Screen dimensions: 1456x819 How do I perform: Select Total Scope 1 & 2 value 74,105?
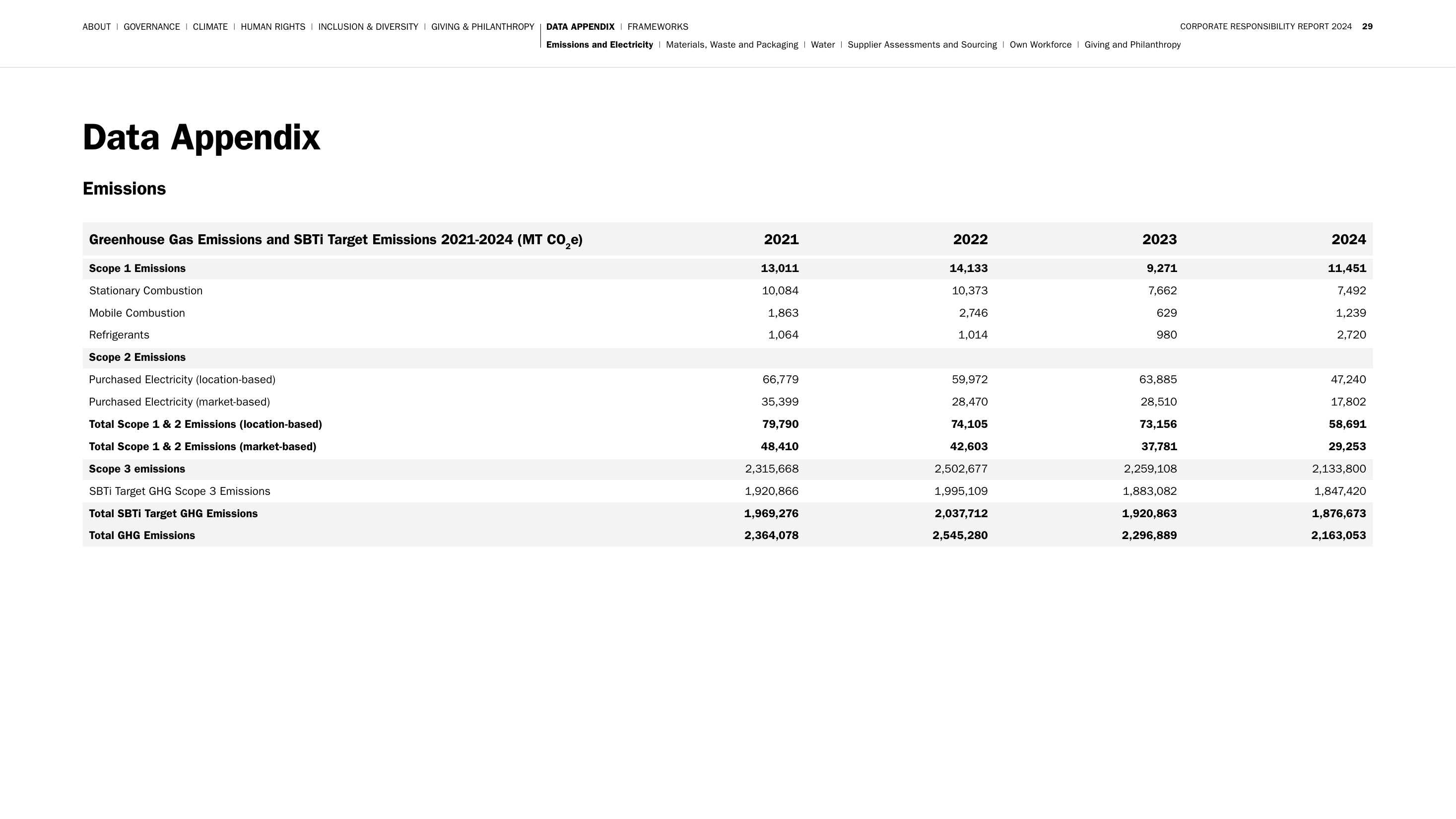click(969, 424)
